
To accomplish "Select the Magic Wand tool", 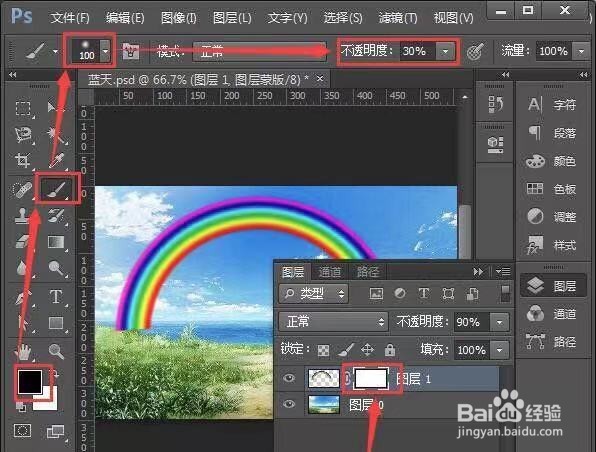I will coord(55,135).
